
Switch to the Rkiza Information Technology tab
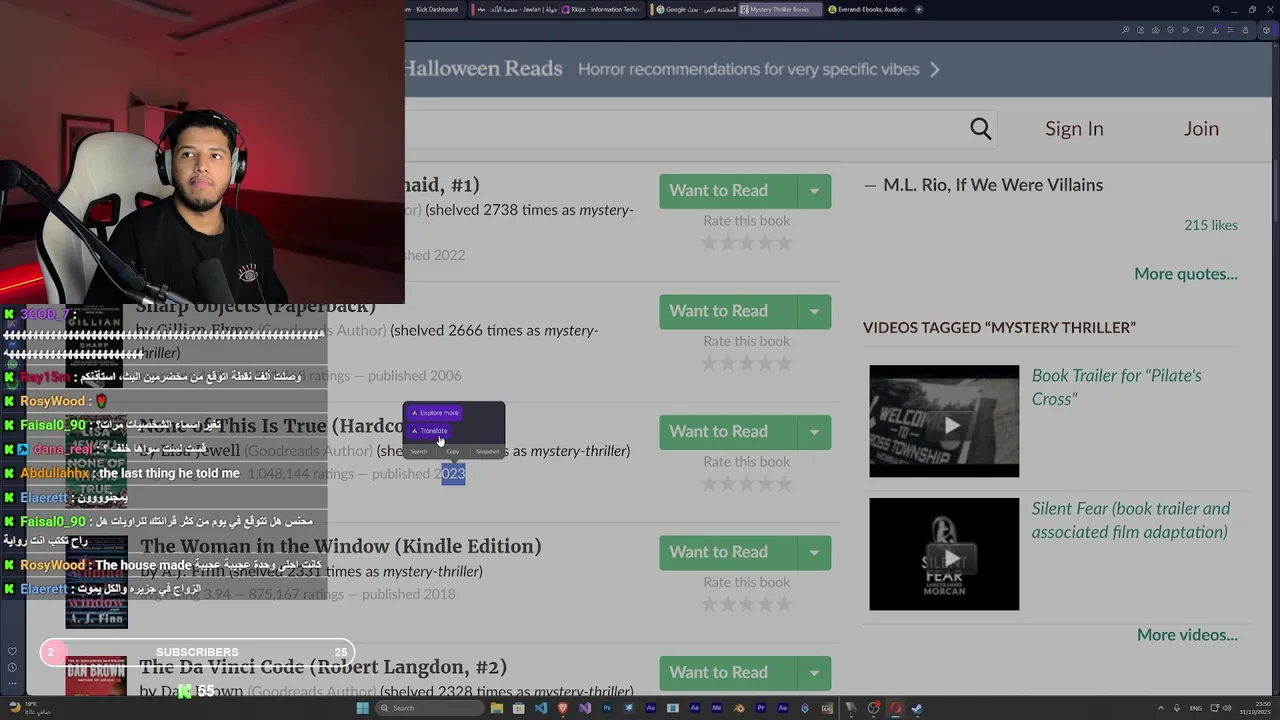click(603, 9)
